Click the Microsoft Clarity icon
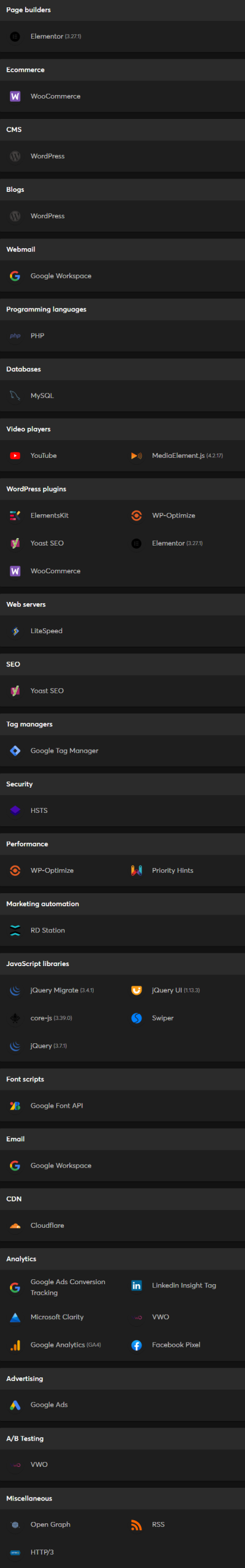245x1568 pixels. click(15, 1317)
